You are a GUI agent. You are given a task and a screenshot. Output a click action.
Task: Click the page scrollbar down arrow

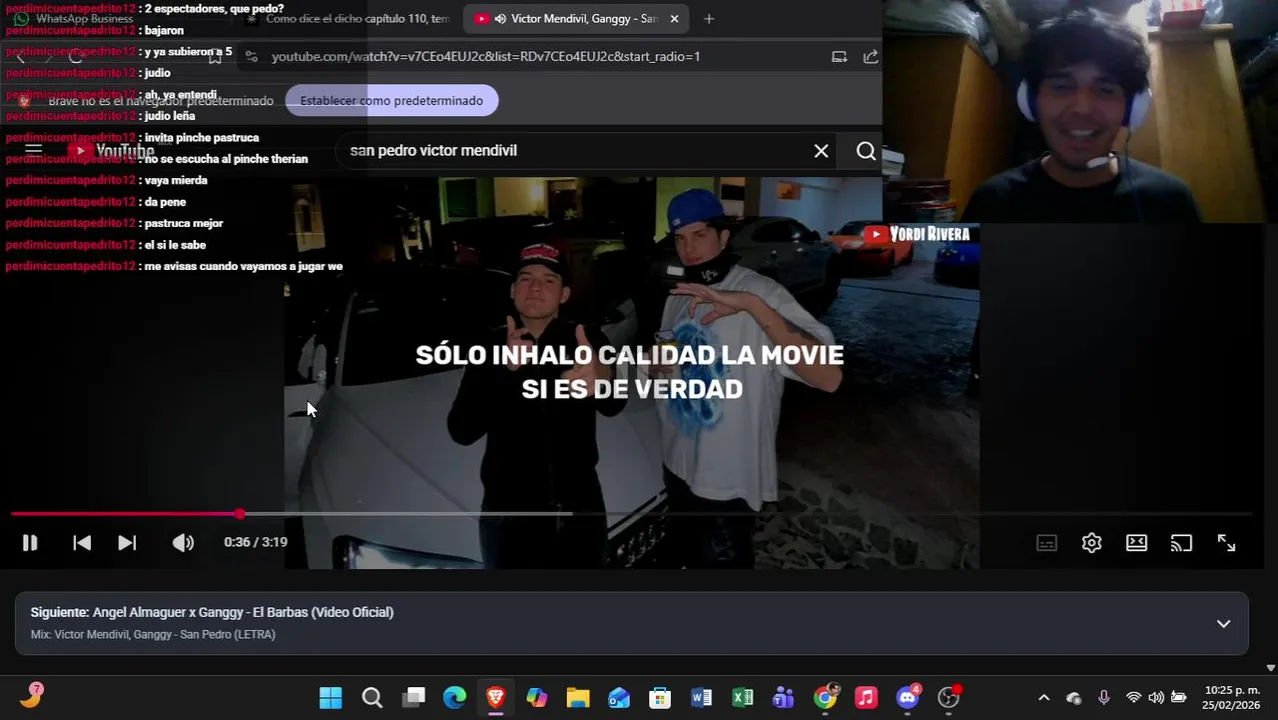tap(1271, 667)
